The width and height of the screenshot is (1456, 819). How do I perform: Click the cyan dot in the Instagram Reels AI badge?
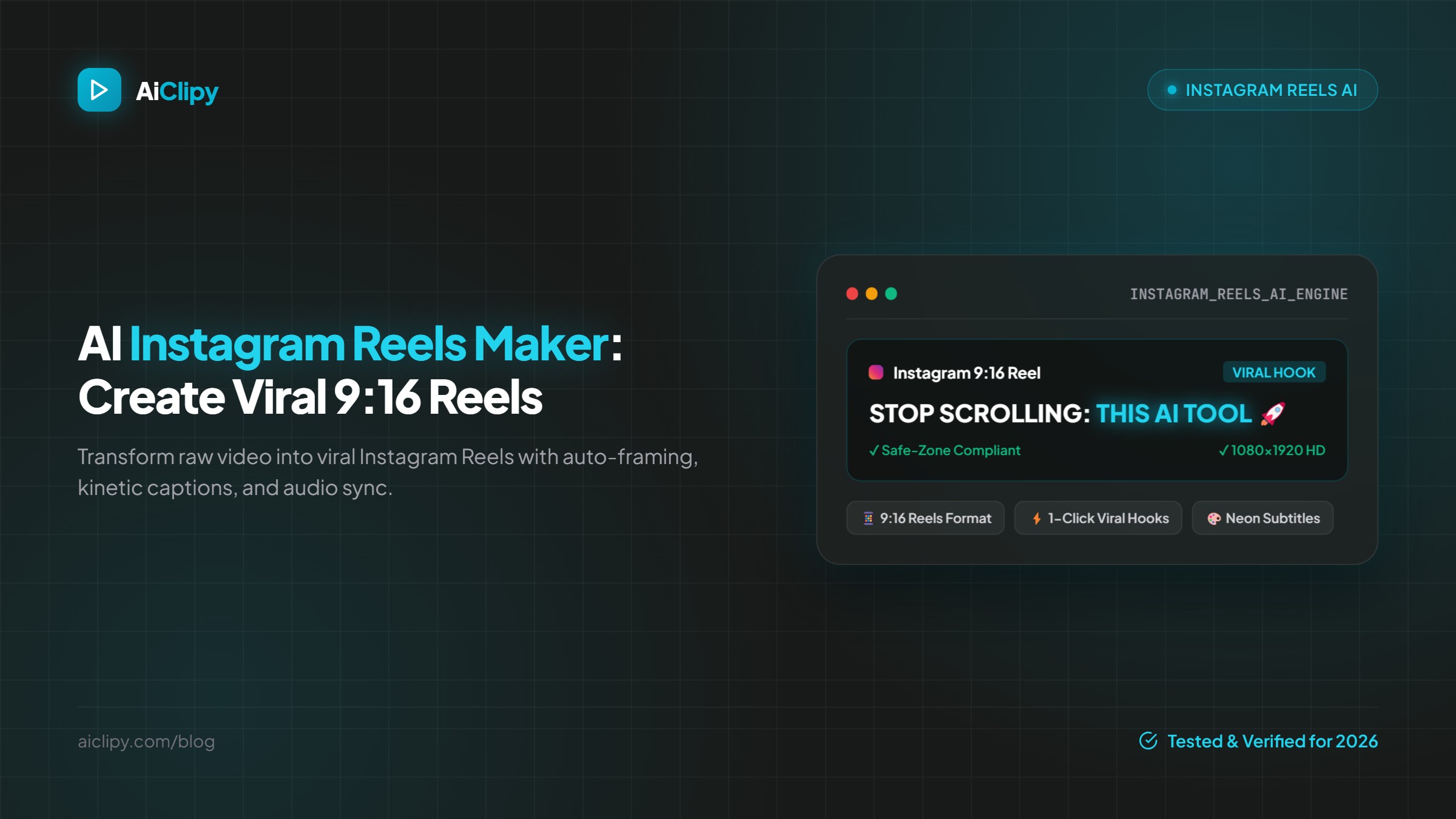[x=1172, y=90]
